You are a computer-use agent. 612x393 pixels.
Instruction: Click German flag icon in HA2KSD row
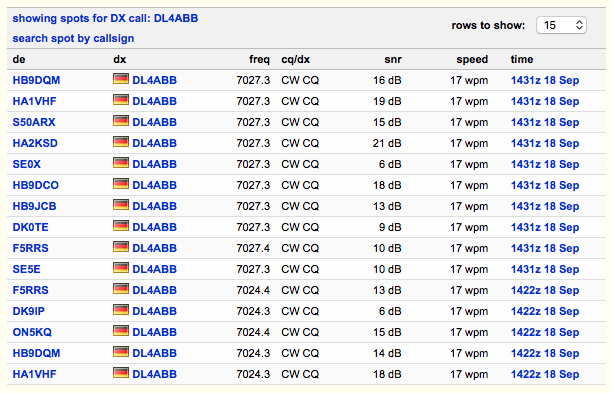pyautogui.click(x=121, y=142)
